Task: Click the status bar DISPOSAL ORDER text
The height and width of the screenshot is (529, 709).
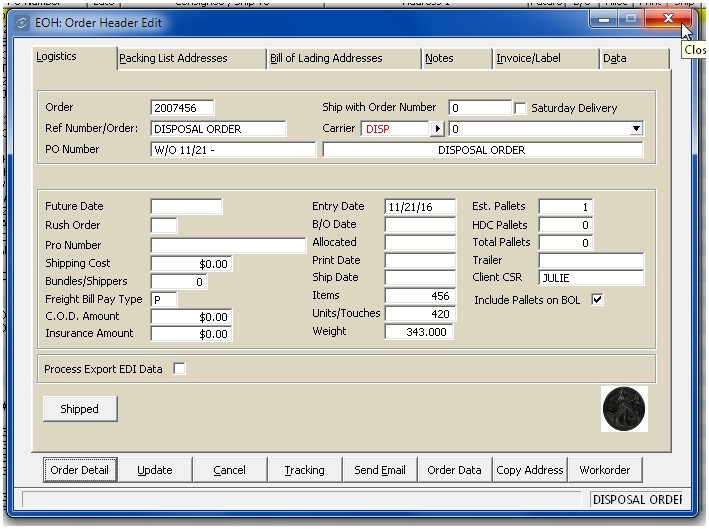Action: (638, 500)
